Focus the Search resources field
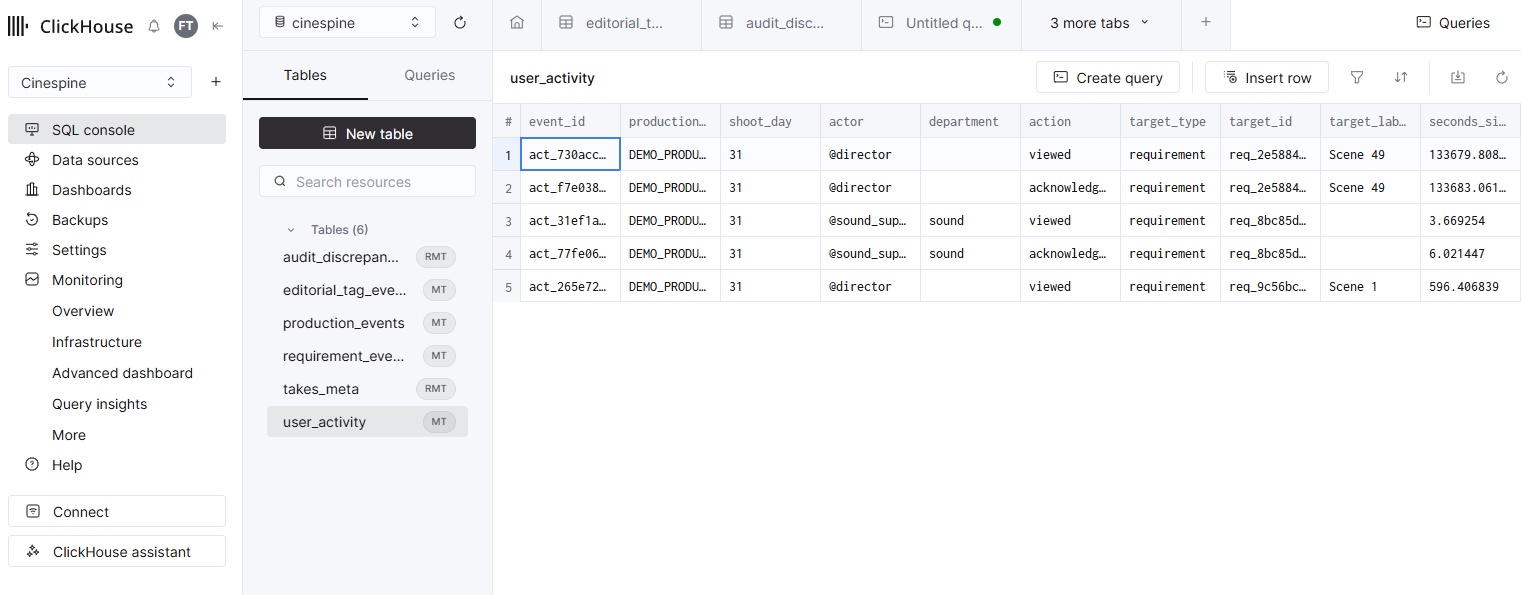Screen dimensions: 1521x595 tap(367, 181)
